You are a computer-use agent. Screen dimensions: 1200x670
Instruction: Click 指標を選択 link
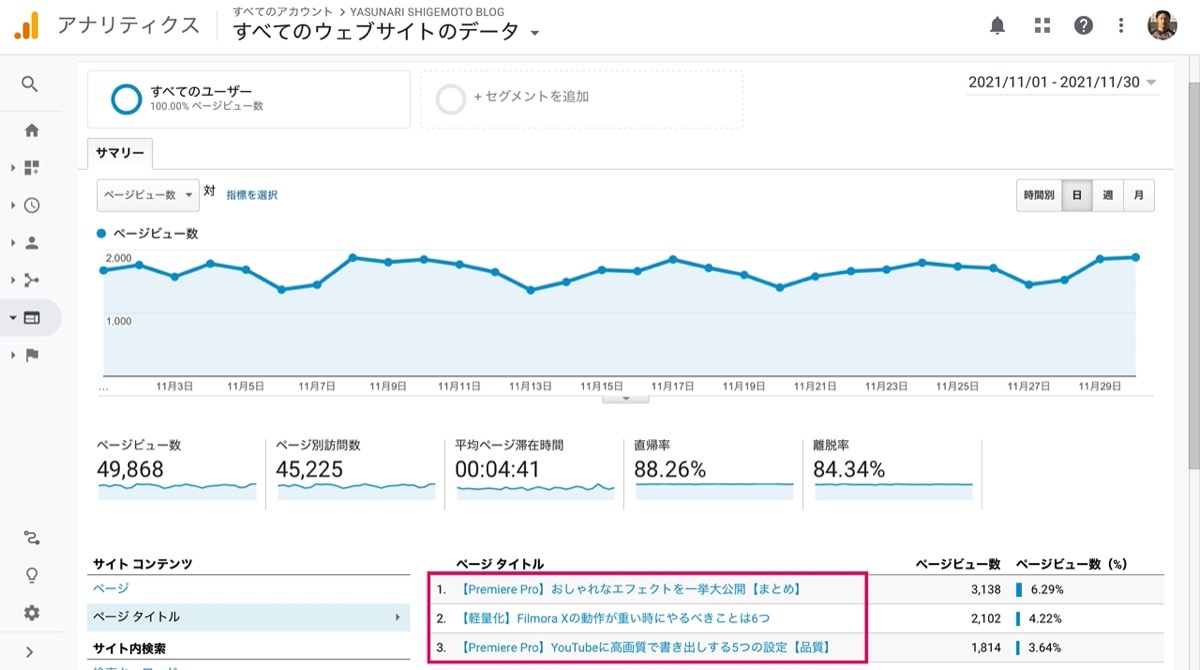click(252, 195)
